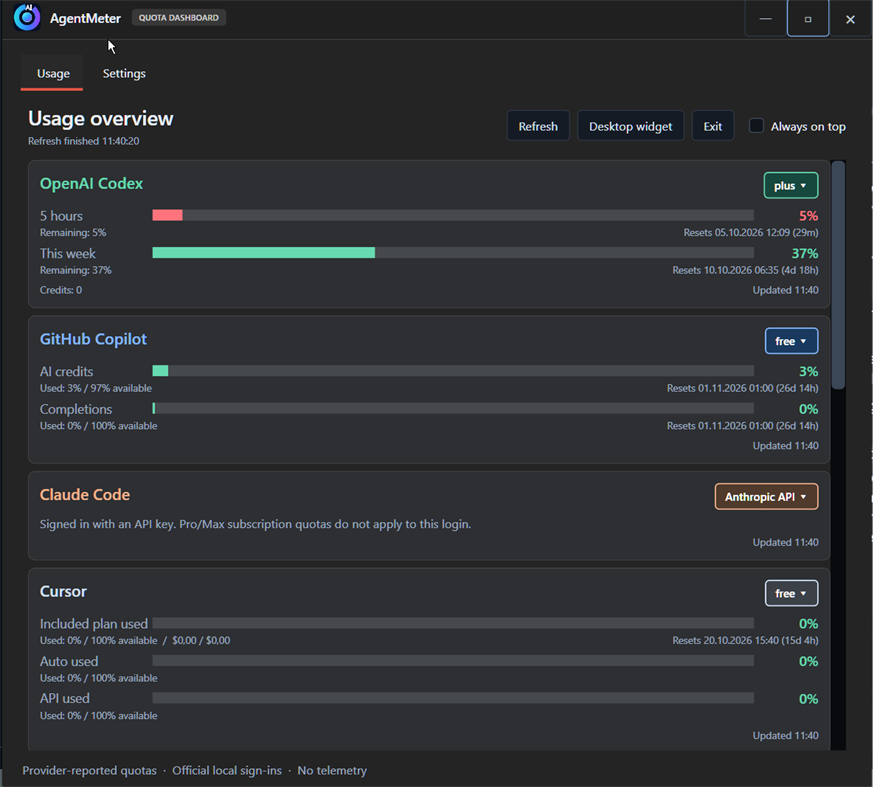Screen dimensions: 873x787
Task: Open the Desktop widget
Action: click(x=630, y=126)
